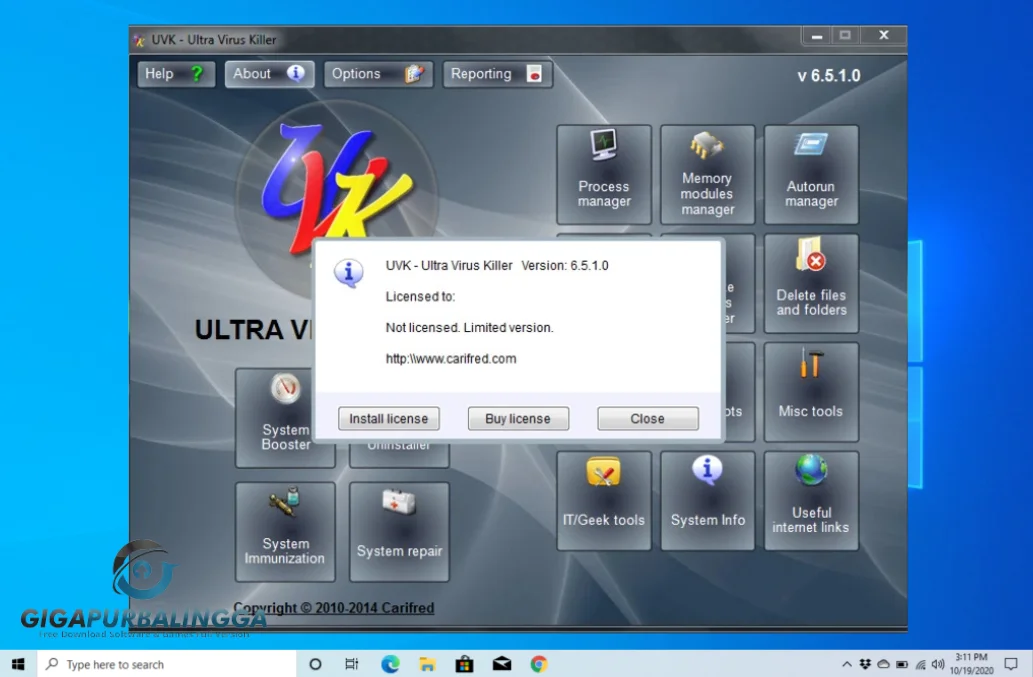Click the About toolbar button
Screen dimensions: 1033x677
coord(269,74)
